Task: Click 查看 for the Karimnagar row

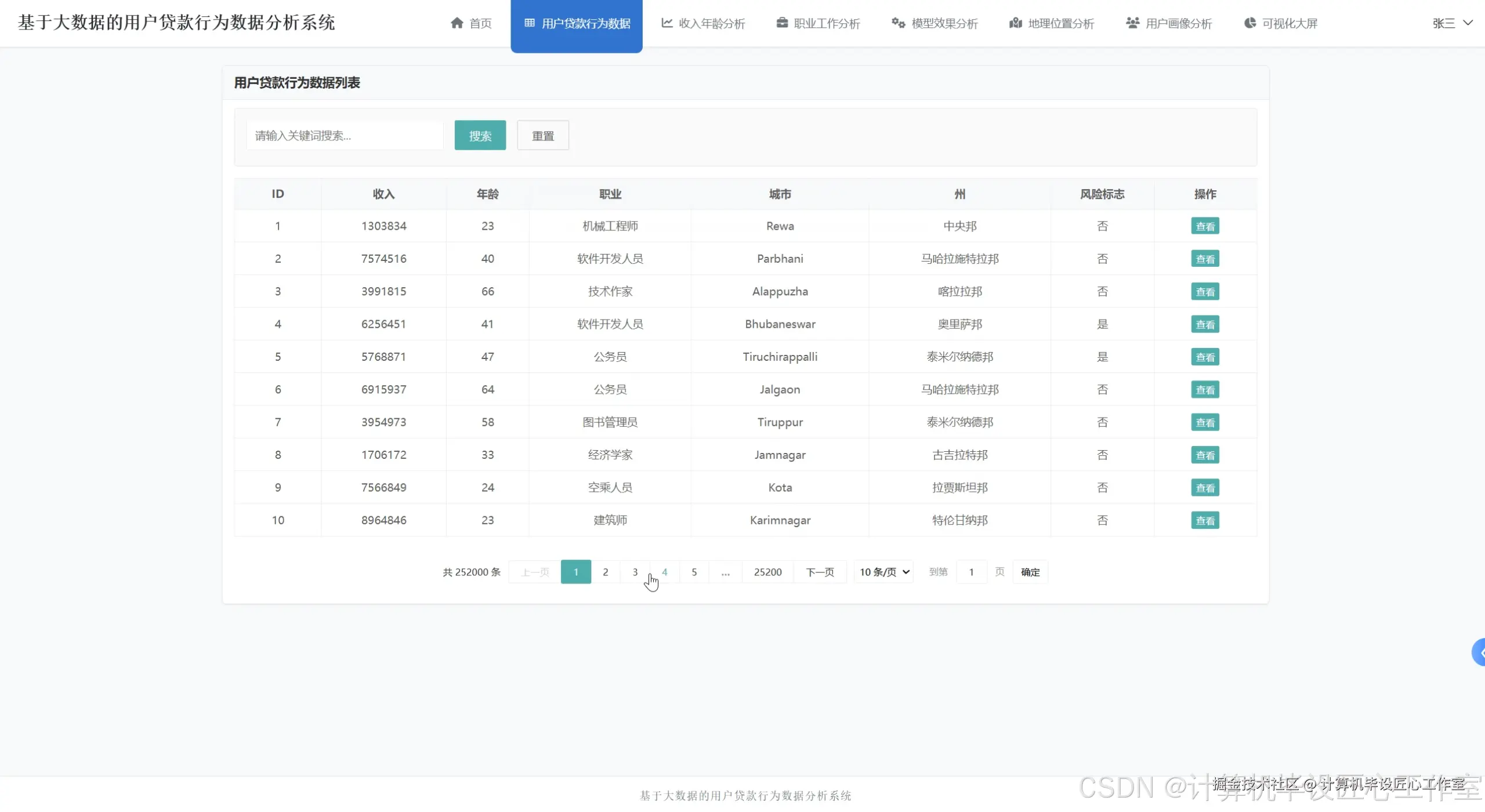Action: click(1205, 520)
